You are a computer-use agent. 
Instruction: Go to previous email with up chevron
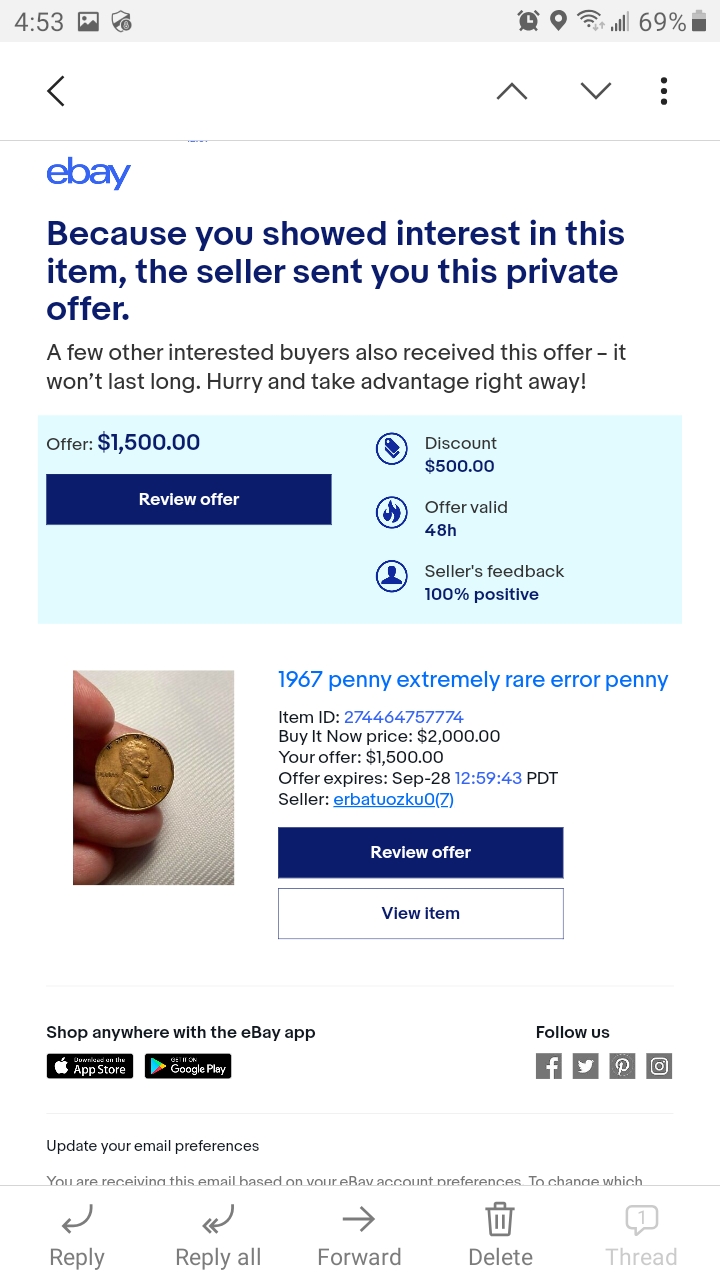point(511,91)
